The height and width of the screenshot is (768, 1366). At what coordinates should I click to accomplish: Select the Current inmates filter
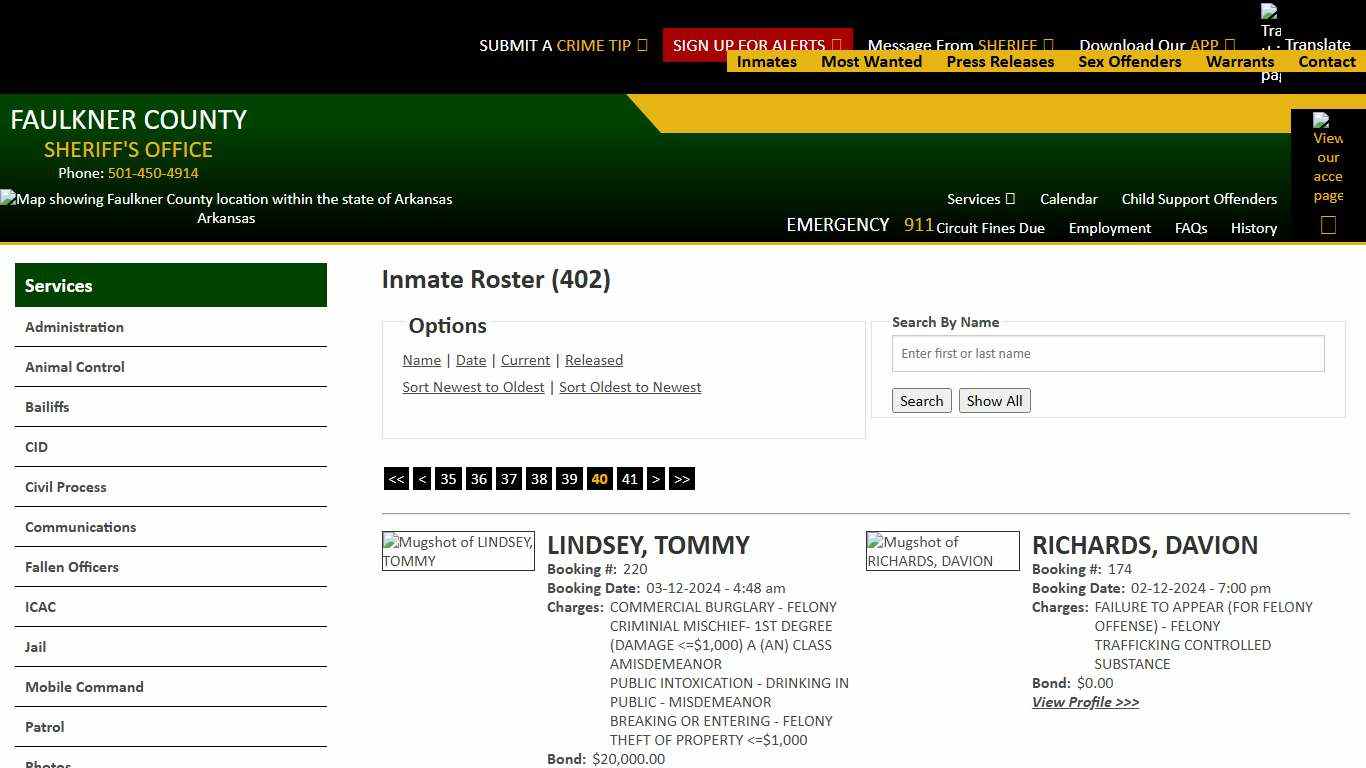tap(525, 360)
